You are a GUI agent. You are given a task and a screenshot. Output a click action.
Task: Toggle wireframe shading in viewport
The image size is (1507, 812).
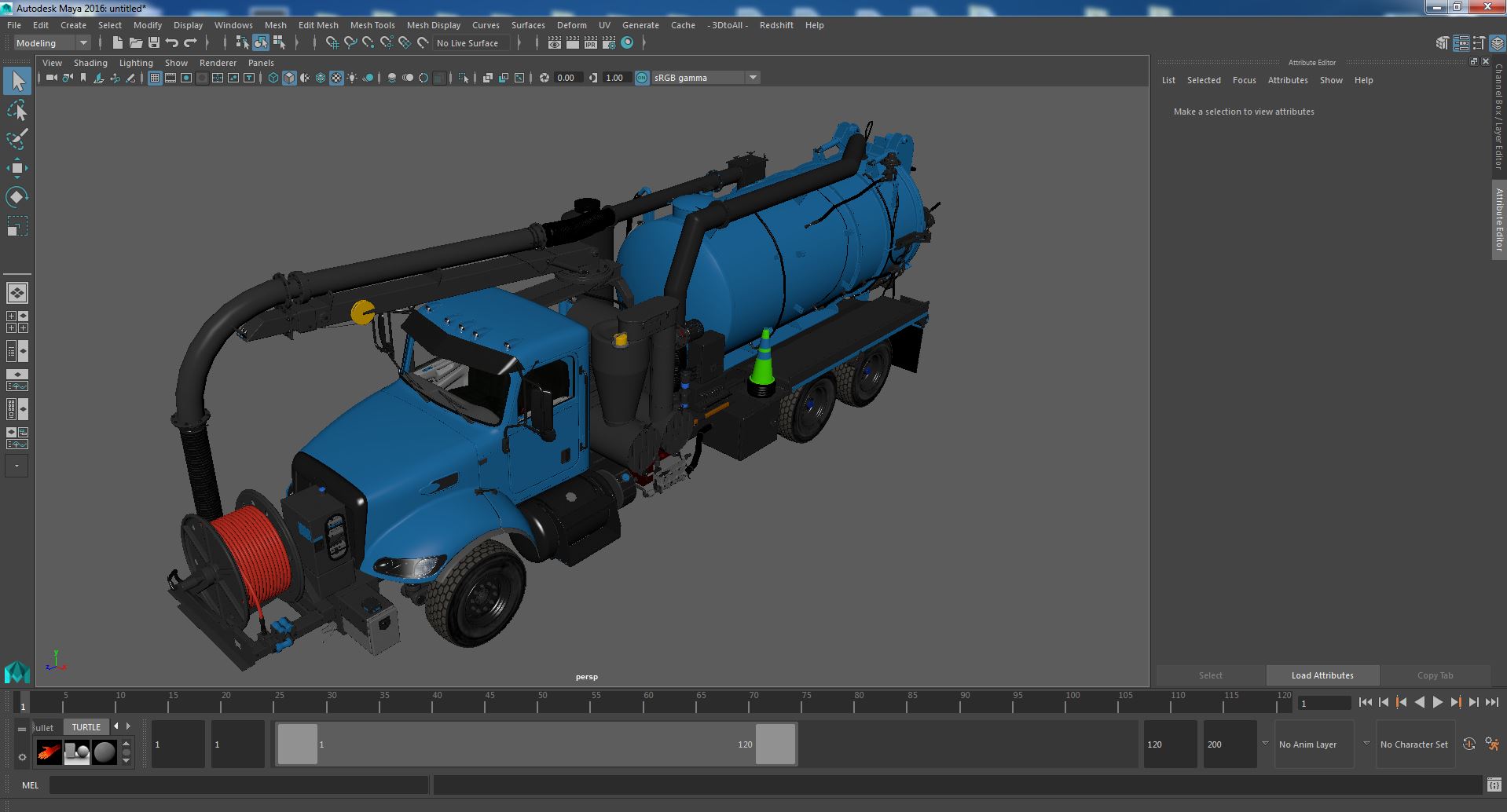click(x=273, y=78)
